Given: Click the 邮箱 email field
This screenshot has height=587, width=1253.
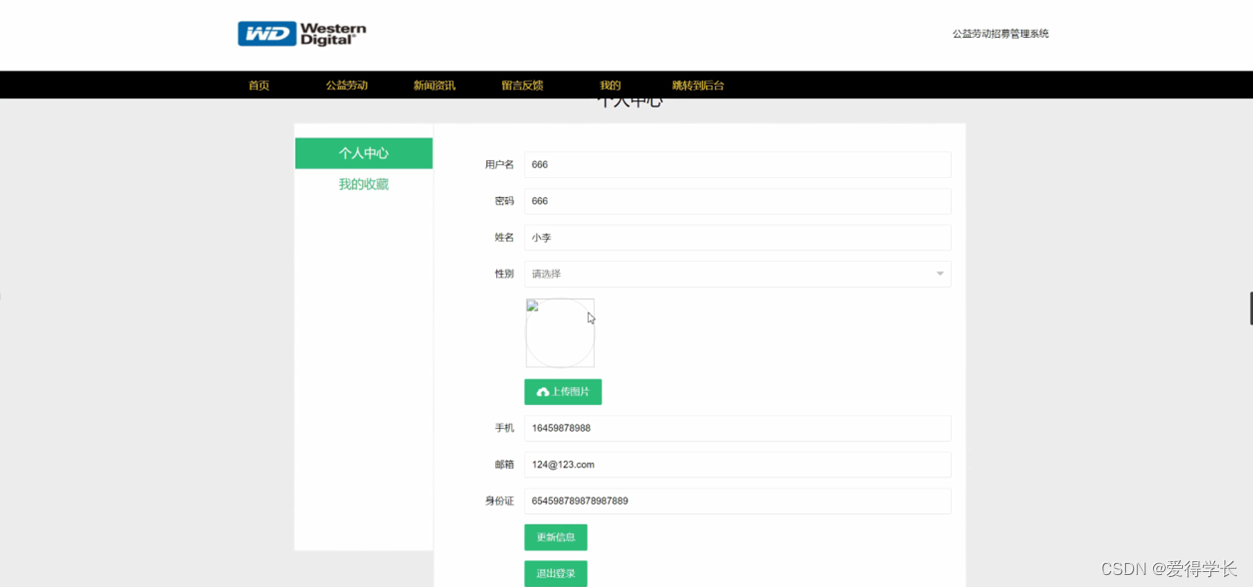Looking at the screenshot, I should click(738, 464).
